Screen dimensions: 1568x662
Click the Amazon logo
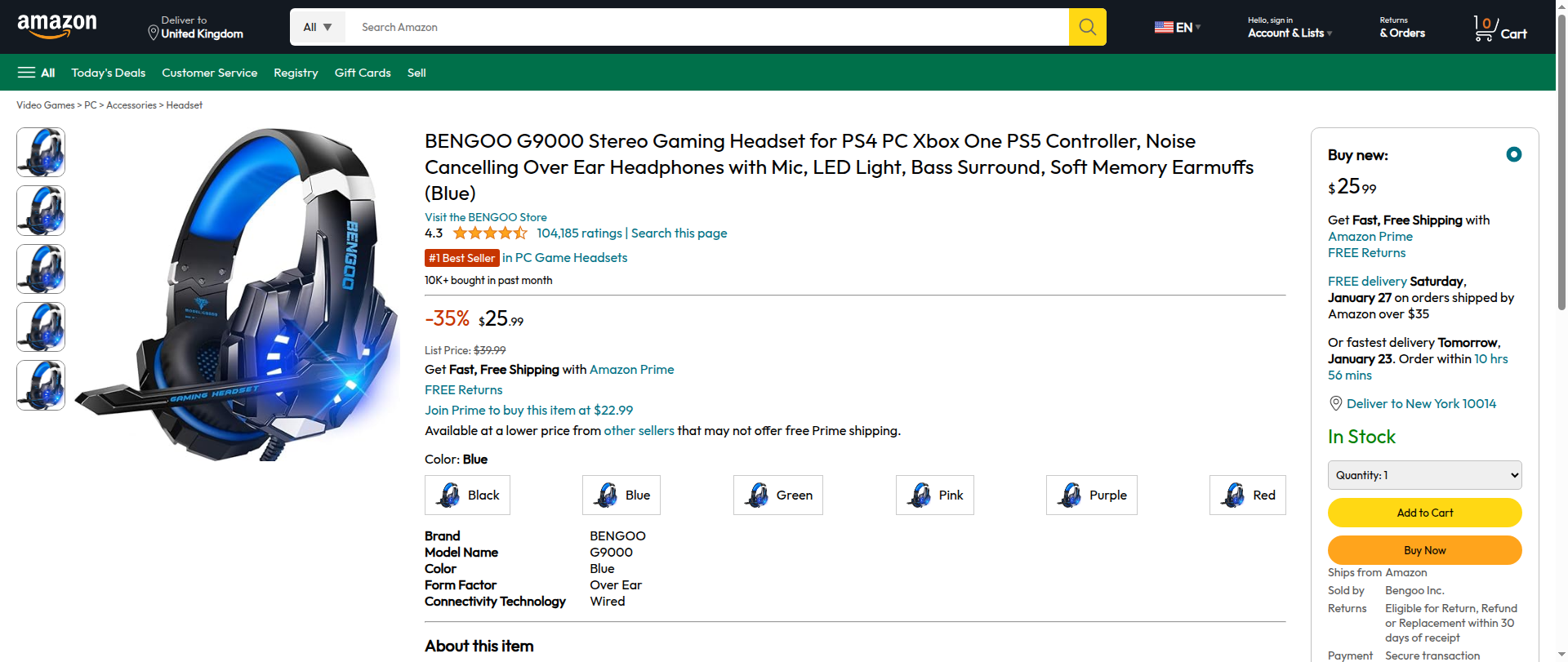coord(57,26)
